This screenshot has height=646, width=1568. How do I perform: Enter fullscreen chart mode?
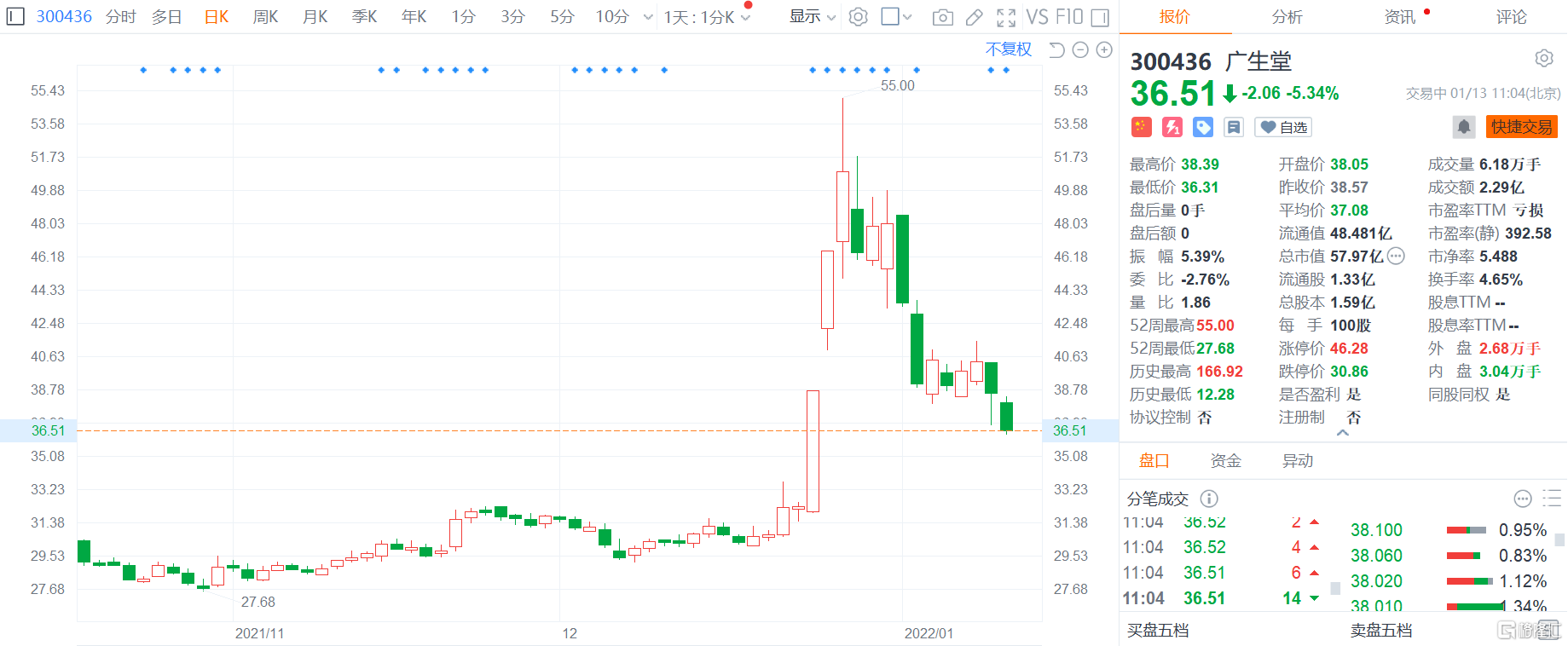click(1006, 17)
